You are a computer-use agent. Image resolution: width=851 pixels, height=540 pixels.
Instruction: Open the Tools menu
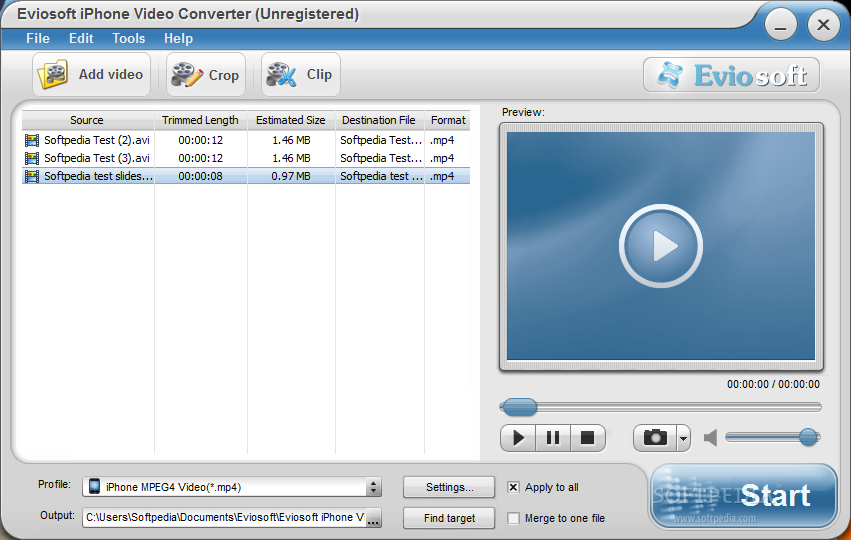[x=129, y=39]
